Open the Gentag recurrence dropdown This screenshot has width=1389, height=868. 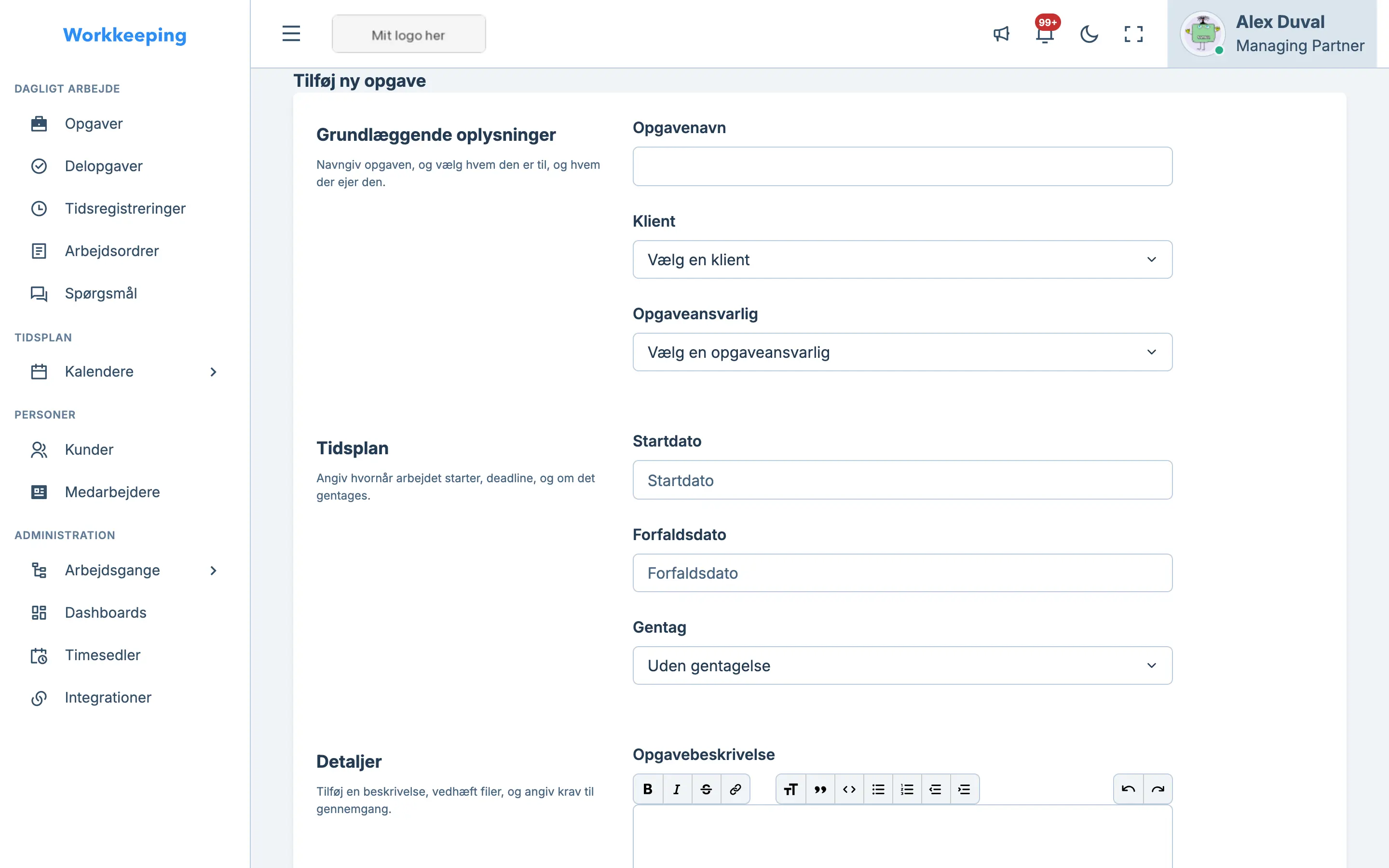pyautogui.click(x=902, y=665)
